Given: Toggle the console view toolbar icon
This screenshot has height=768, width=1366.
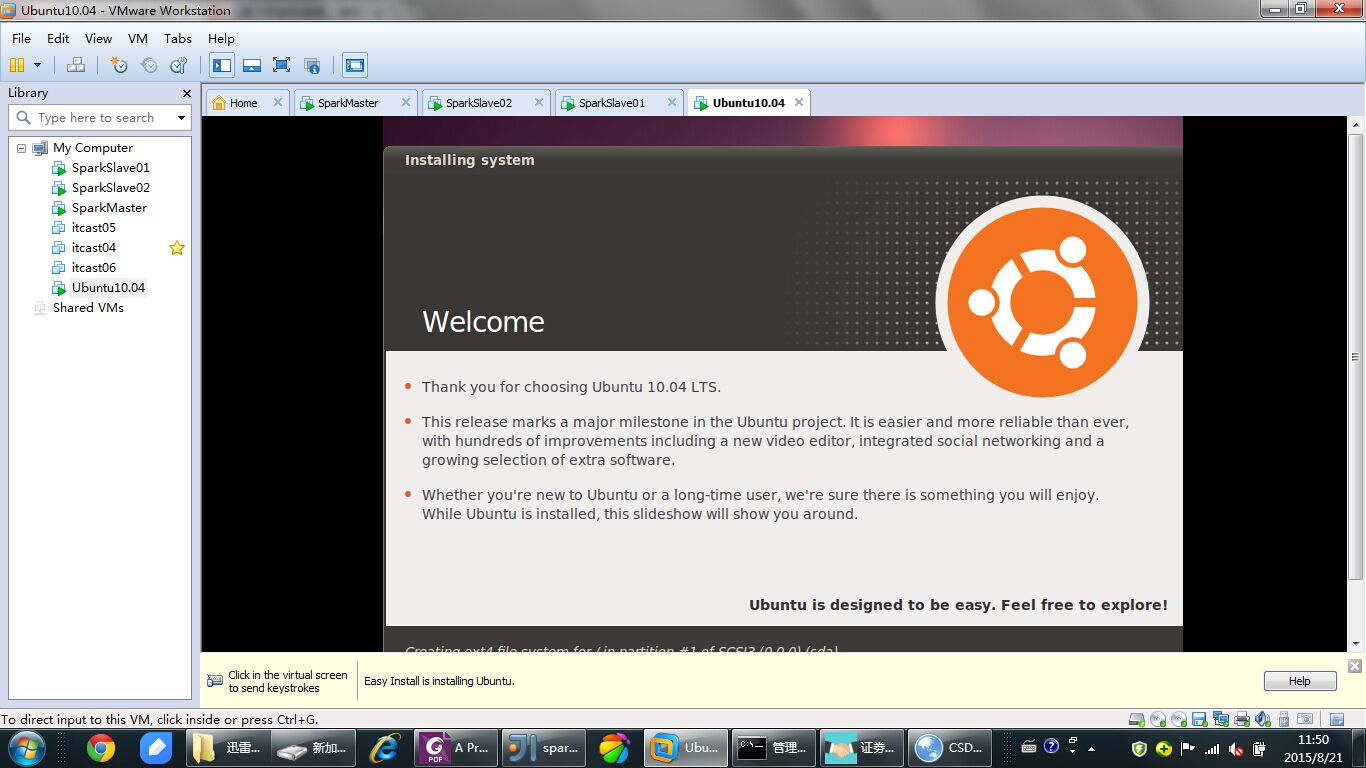Looking at the screenshot, I should [x=355, y=65].
